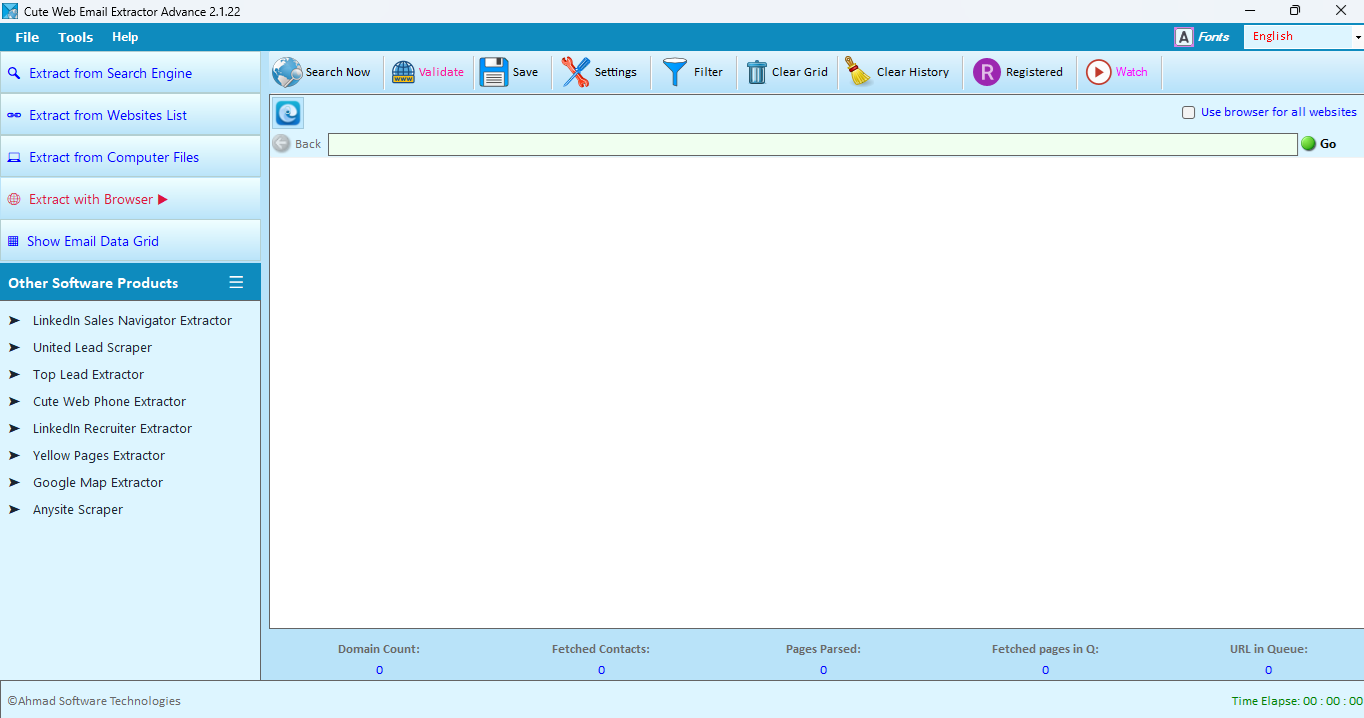
Task: Click the Save floppy disk icon
Action: [x=494, y=72]
